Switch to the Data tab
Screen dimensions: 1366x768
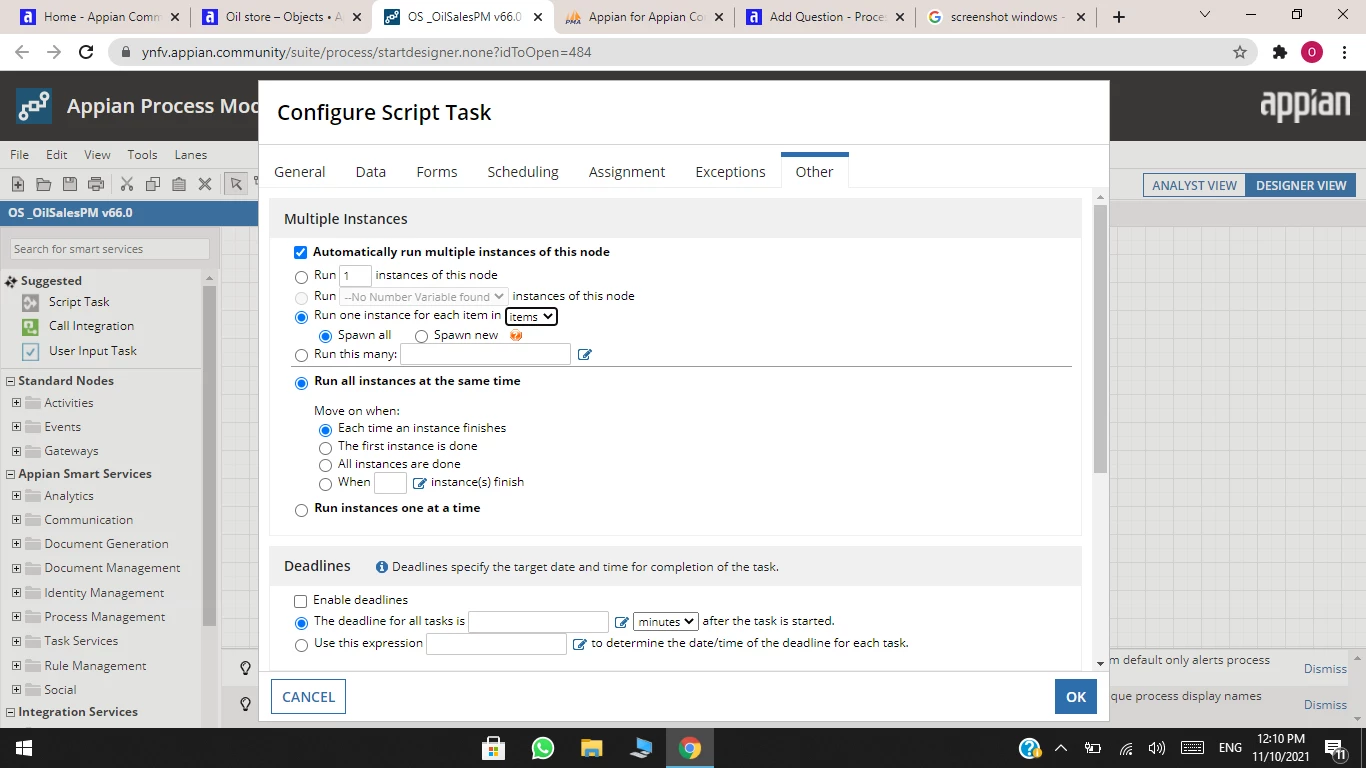[x=371, y=172]
